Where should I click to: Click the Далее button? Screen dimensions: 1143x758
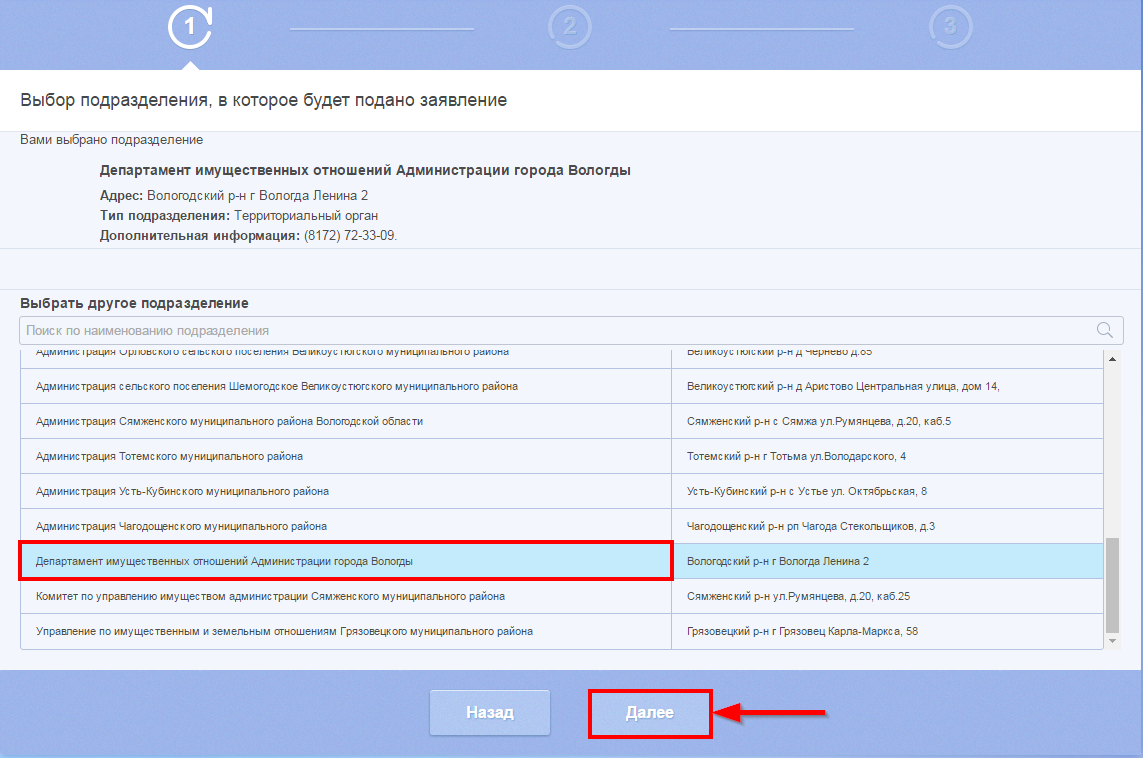pos(650,713)
